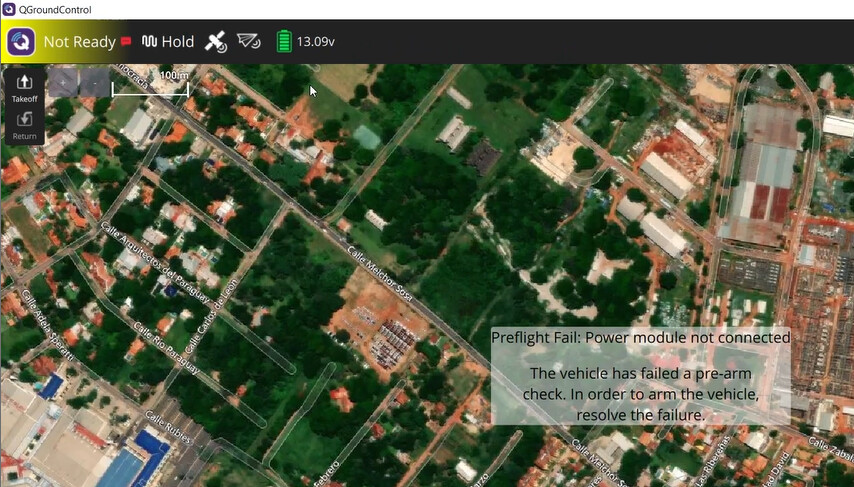This screenshot has height=487, width=854.
Task: Open the QGroundControl application menu logo
Action: 22,42
